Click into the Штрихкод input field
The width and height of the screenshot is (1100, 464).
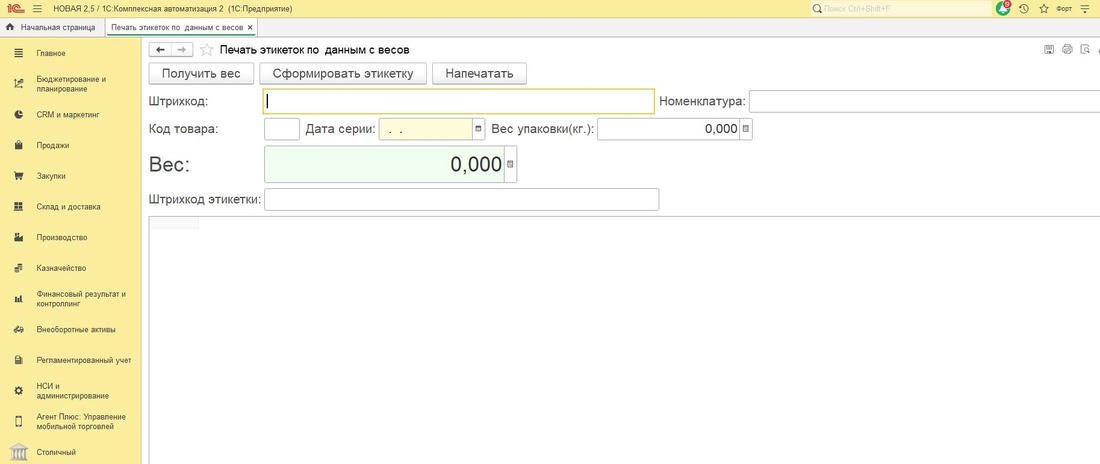[x=459, y=101]
